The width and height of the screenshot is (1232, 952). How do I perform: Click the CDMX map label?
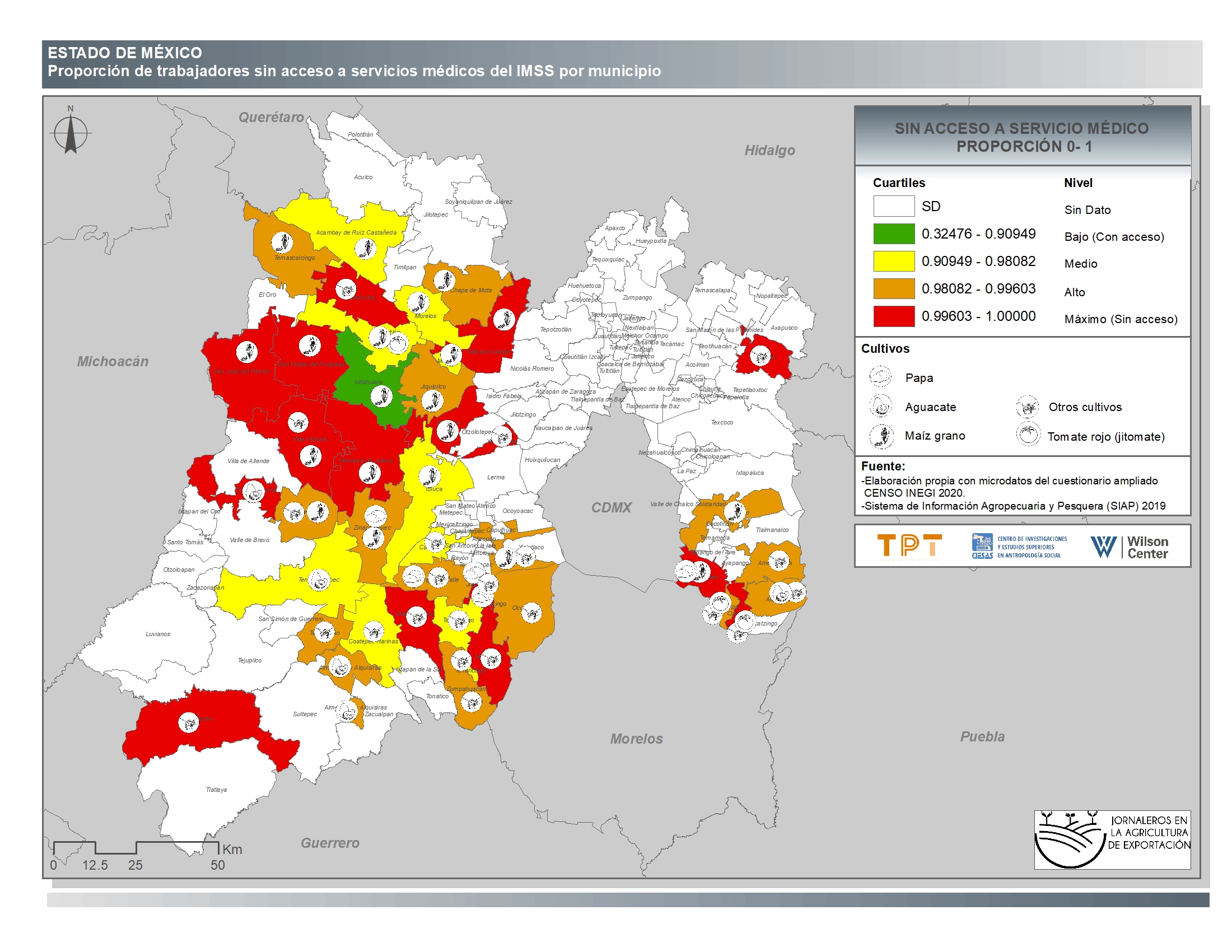[x=611, y=507]
